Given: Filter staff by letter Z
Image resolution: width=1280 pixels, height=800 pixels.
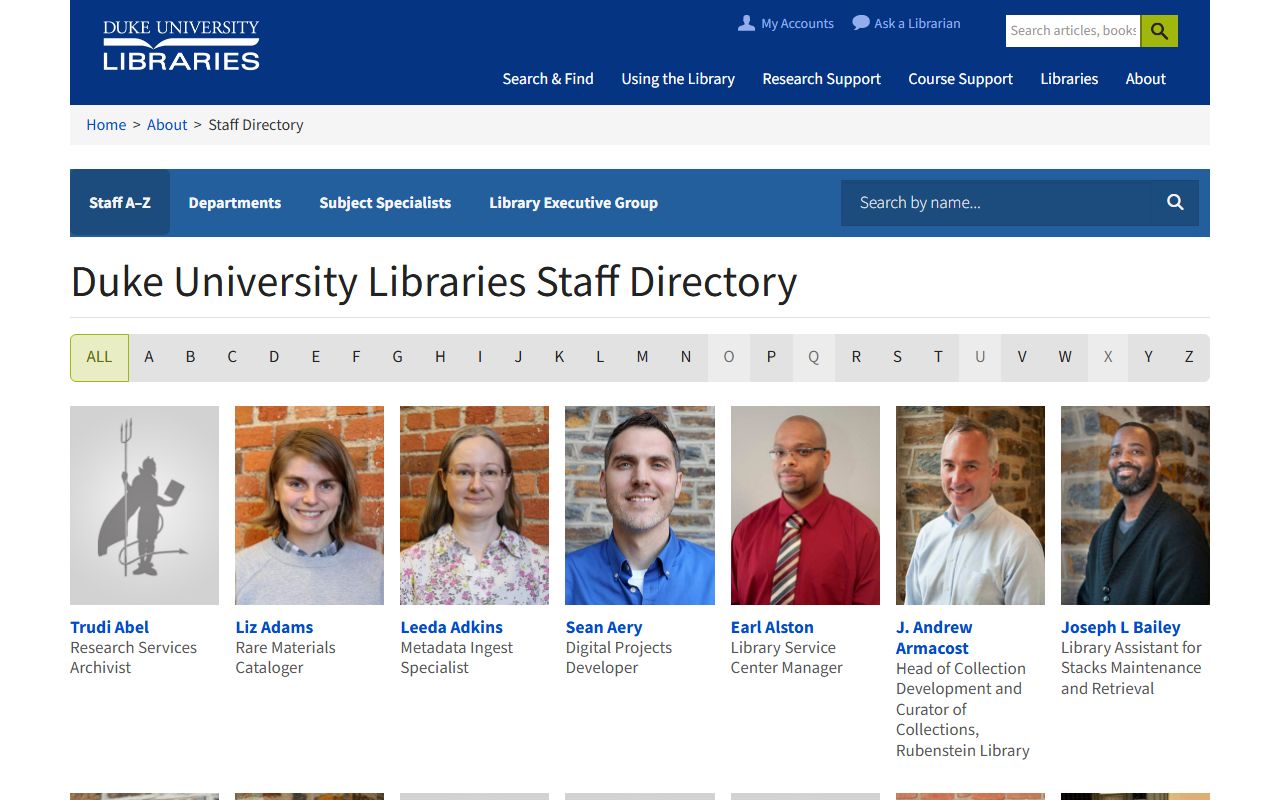Looking at the screenshot, I should 1189,357.
